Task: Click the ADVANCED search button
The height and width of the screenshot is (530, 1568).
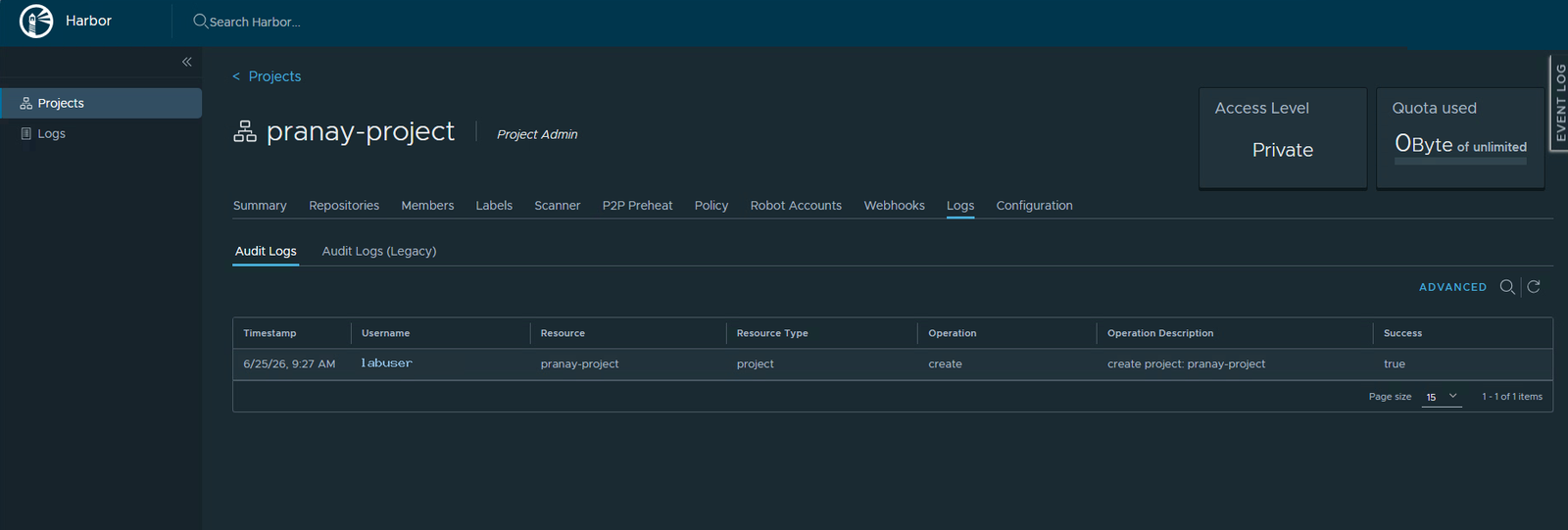Action: 1452,287
